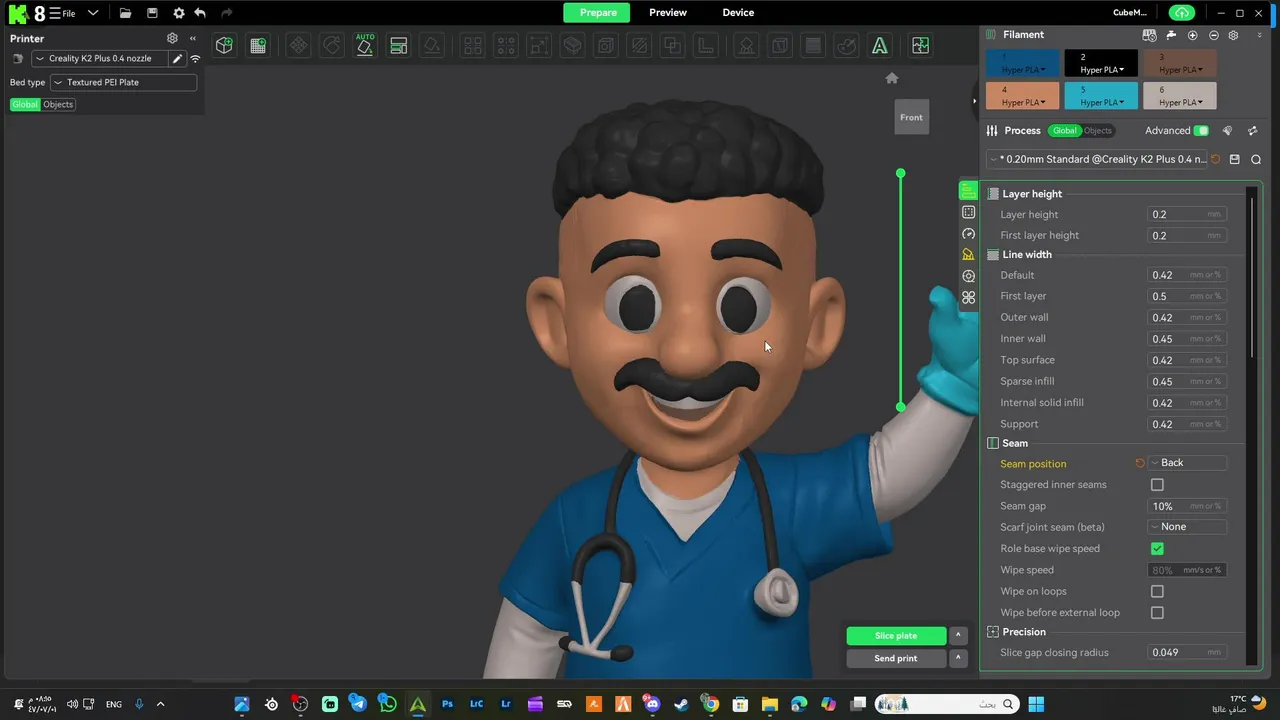Open Scarf joint seam None dropdown
Viewport: 1280px width, 720px height.
pyautogui.click(x=1187, y=527)
